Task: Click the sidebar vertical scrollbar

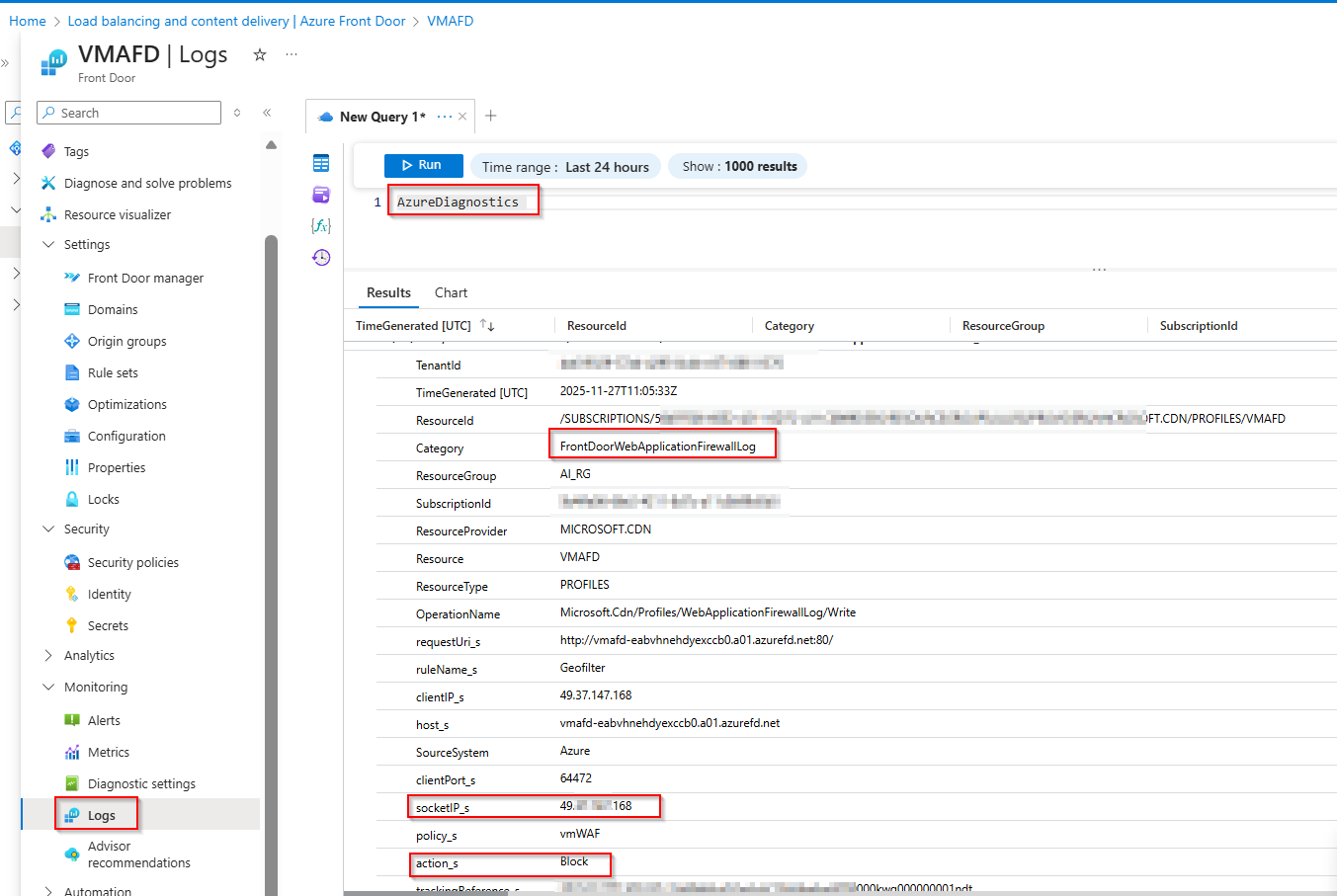Action: tap(271, 563)
